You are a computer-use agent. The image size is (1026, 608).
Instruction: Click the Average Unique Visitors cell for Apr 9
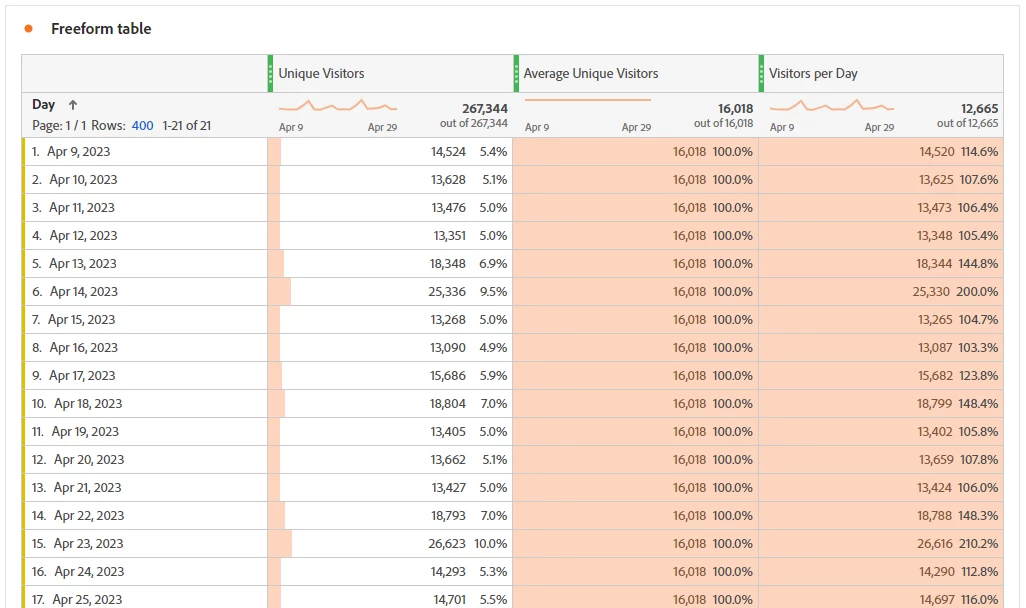point(636,152)
